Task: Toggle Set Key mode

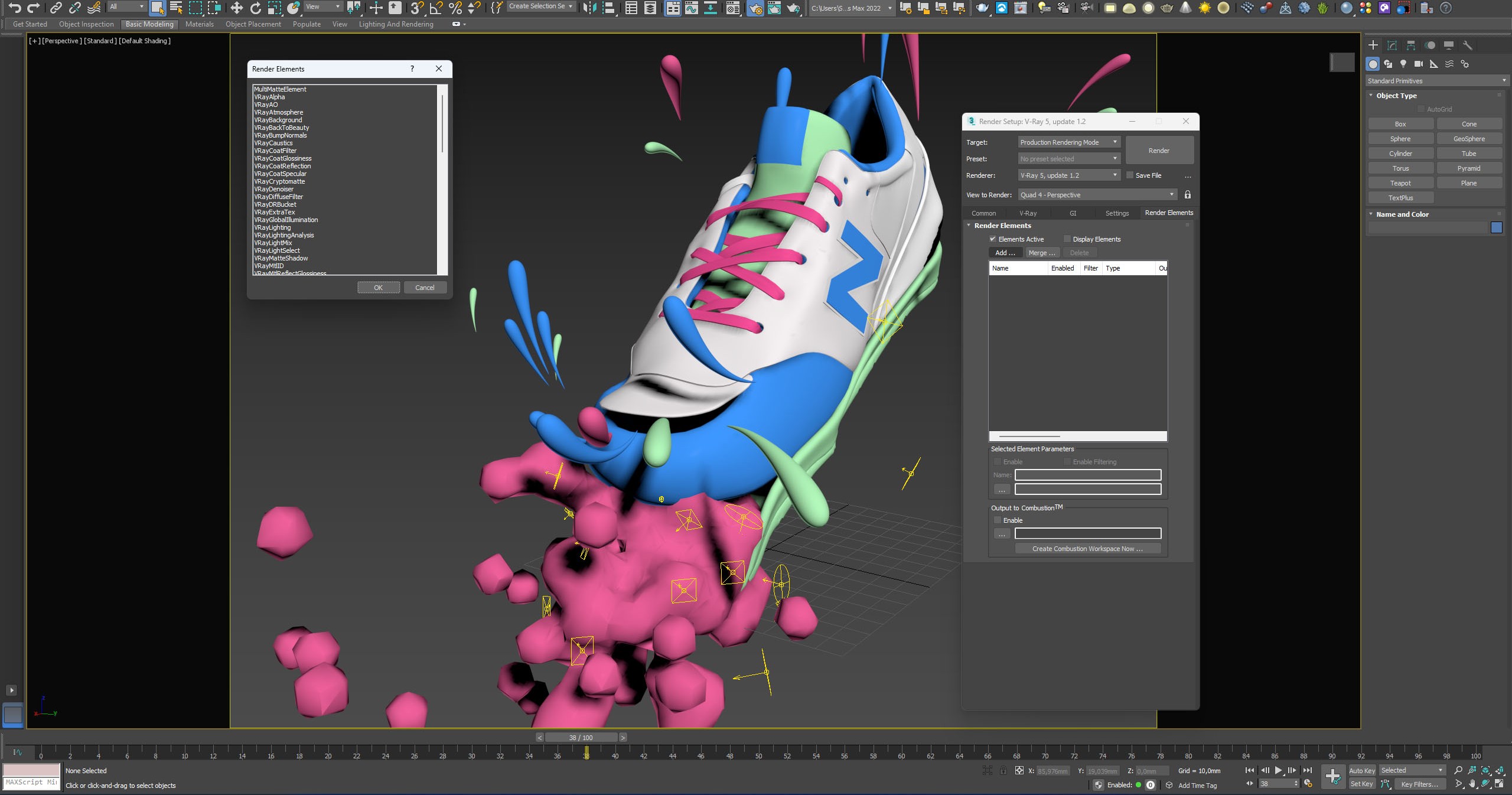Action: (x=1362, y=784)
